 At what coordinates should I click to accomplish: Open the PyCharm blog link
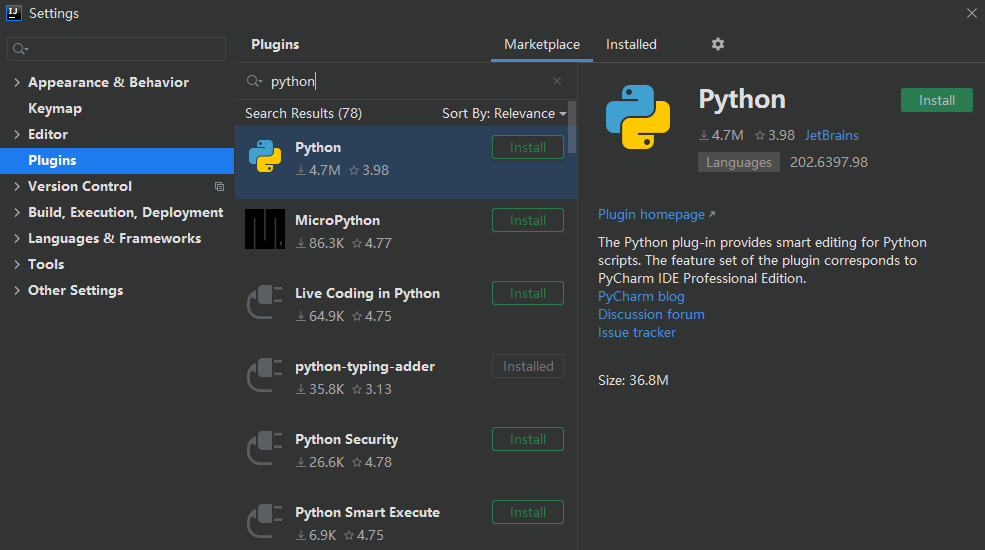point(641,296)
